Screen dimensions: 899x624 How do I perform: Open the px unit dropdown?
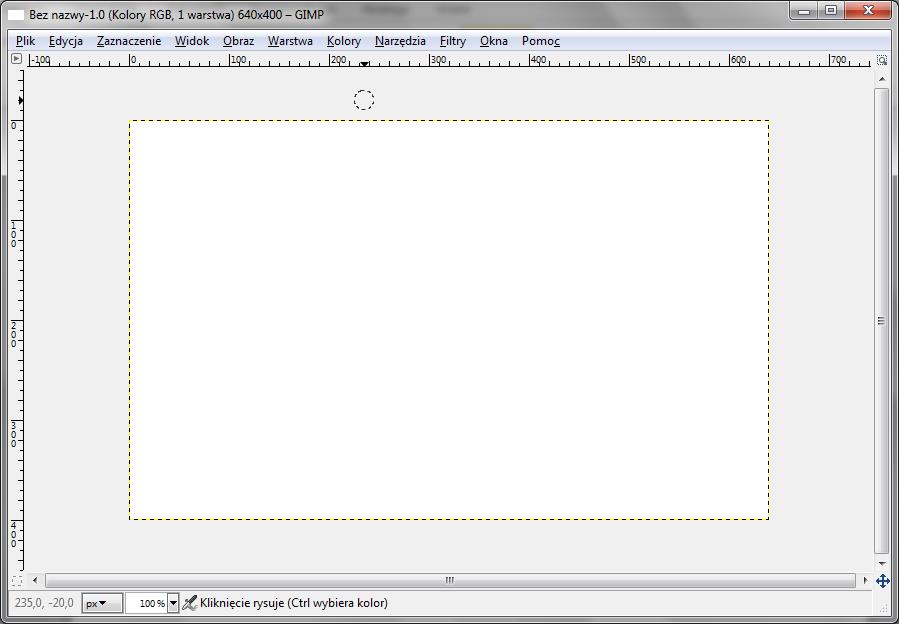tap(102, 603)
